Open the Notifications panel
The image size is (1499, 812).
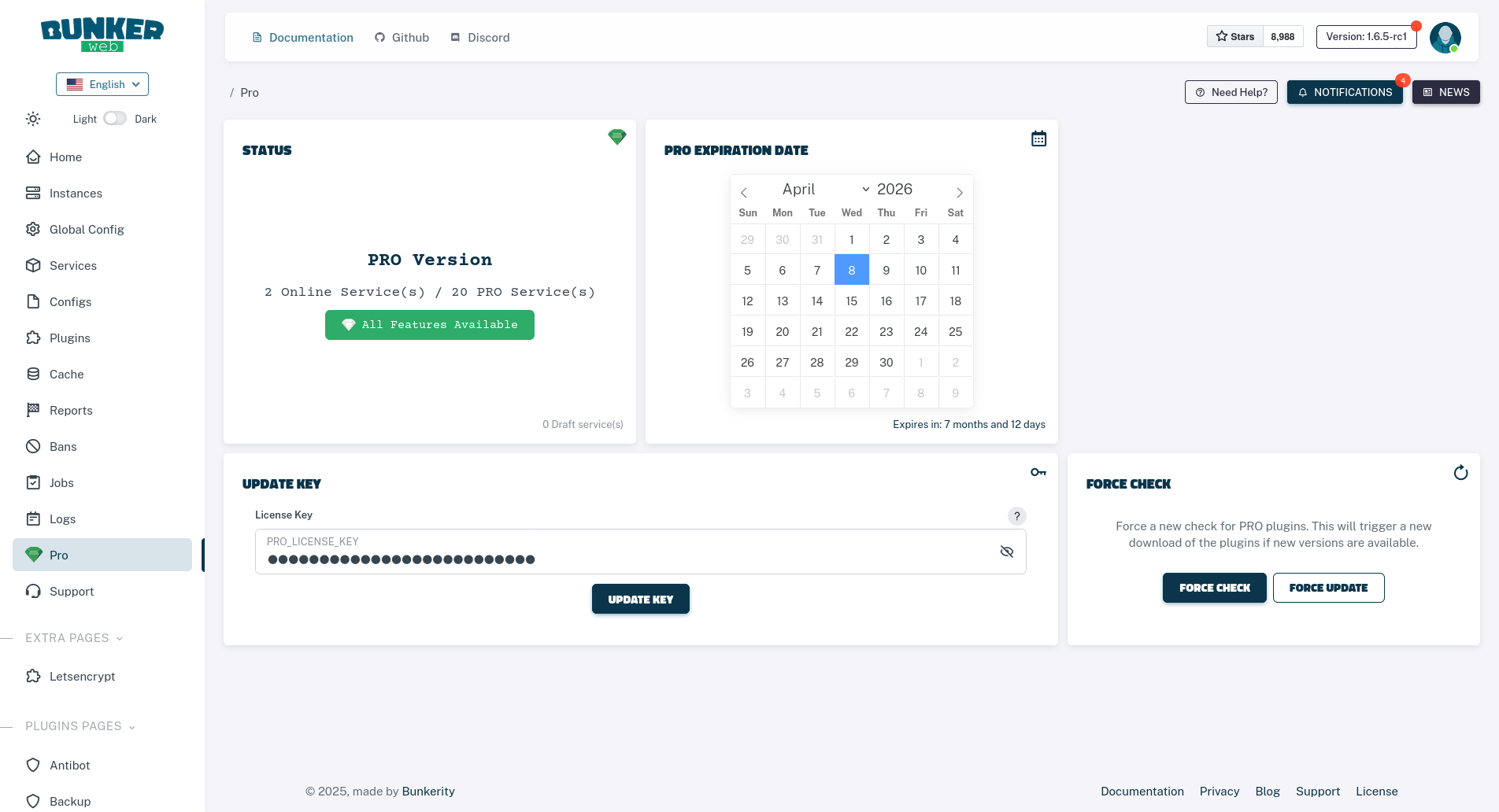point(1345,92)
